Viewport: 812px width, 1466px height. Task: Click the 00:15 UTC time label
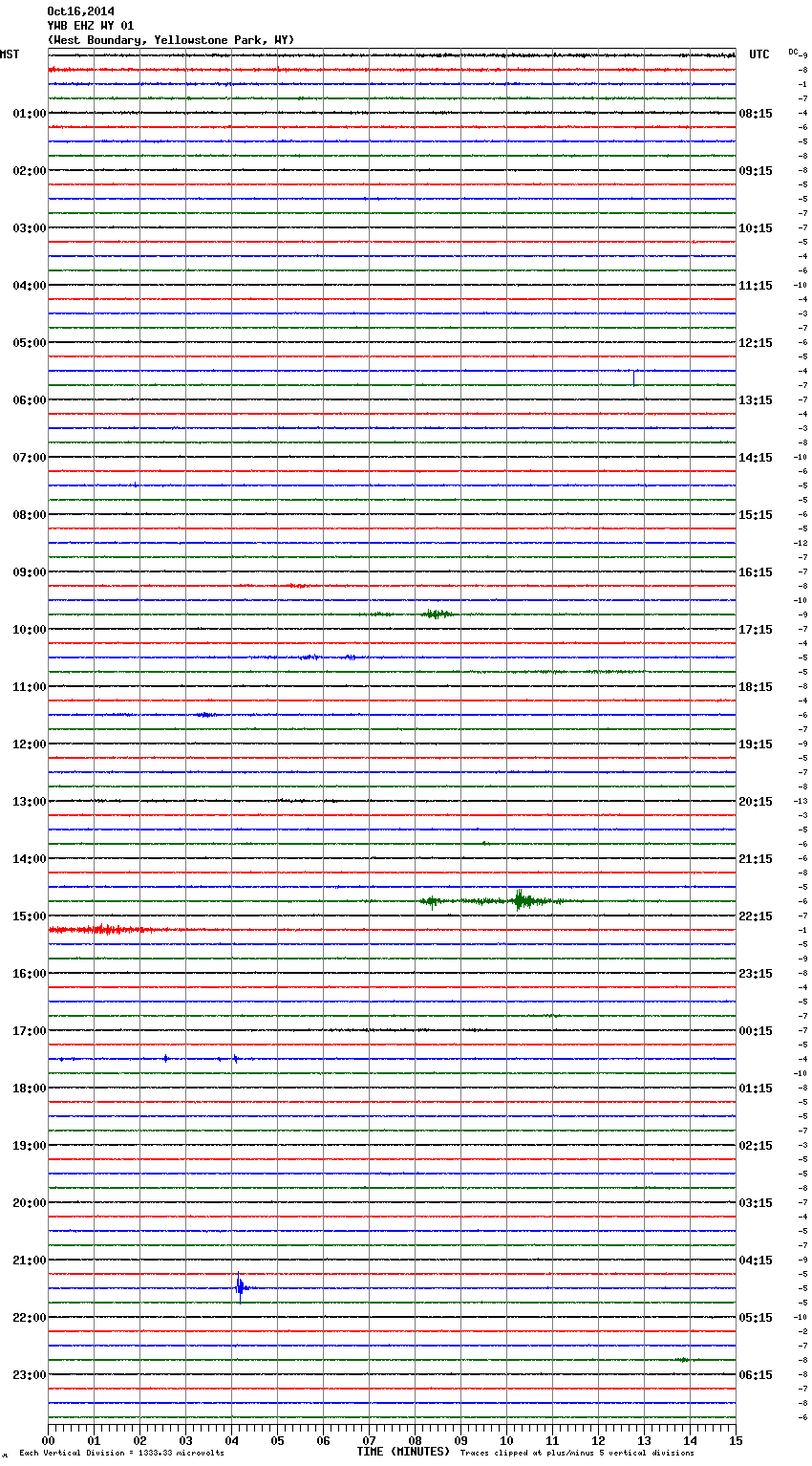(756, 1031)
